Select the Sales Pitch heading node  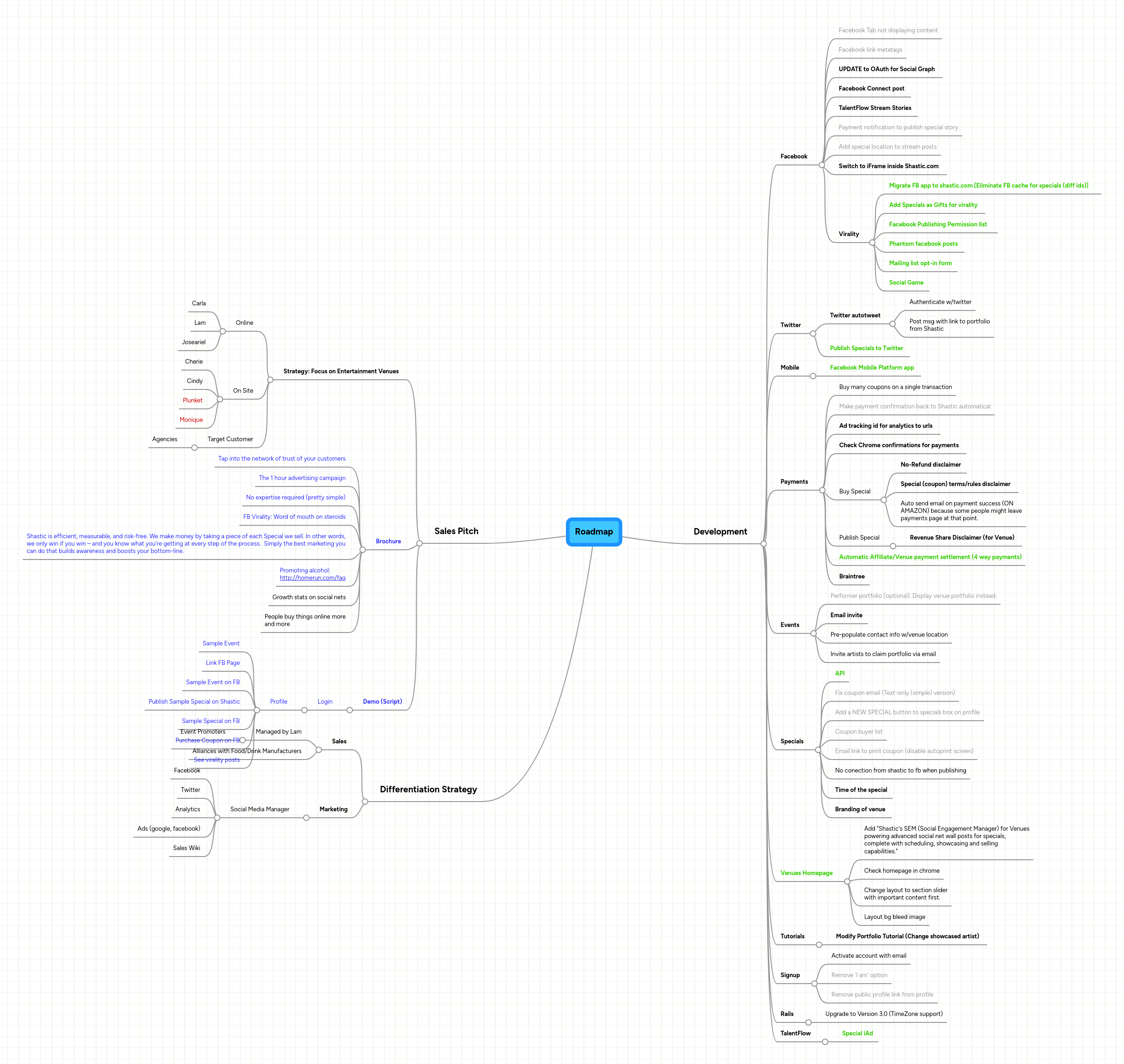[x=456, y=531]
